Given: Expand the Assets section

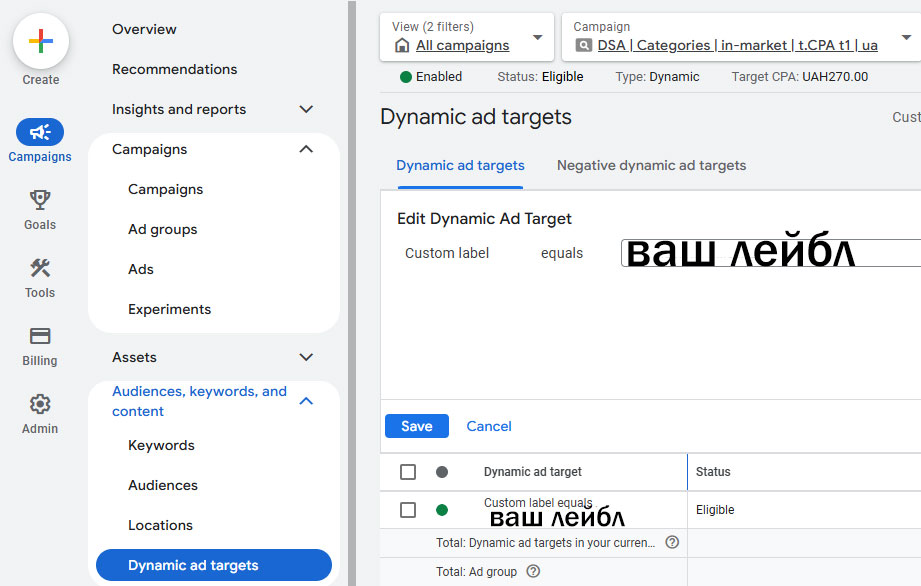Looking at the screenshot, I should click(x=306, y=357).
